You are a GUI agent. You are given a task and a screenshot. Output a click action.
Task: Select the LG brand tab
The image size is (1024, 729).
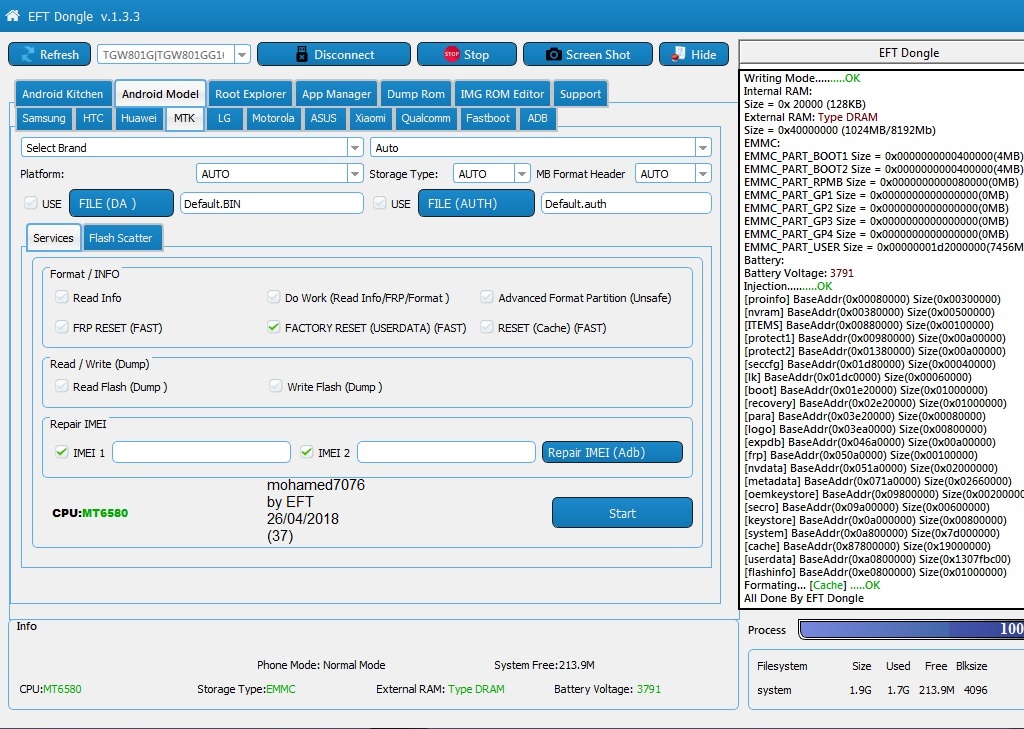point(224,118)
